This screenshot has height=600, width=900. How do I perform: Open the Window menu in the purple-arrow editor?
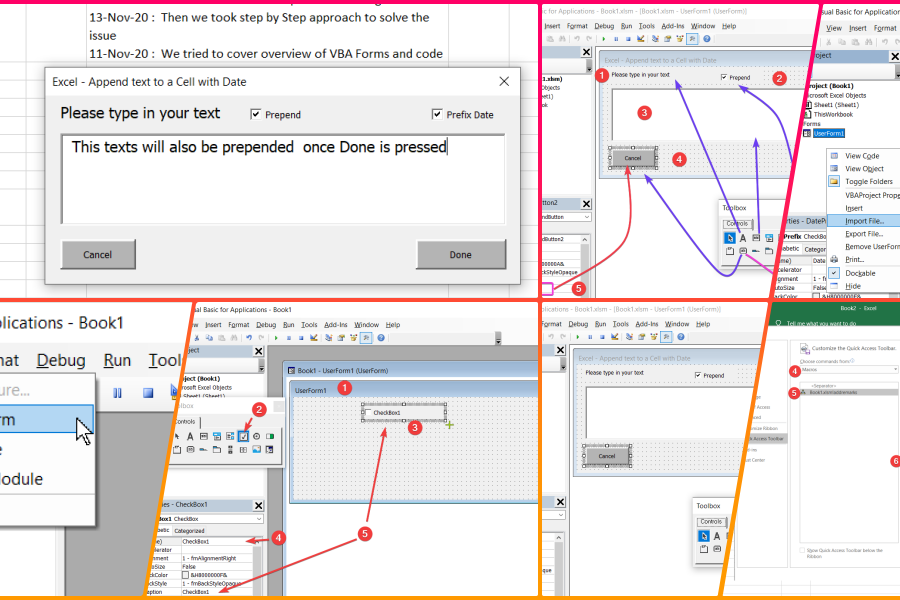(703, 26)
